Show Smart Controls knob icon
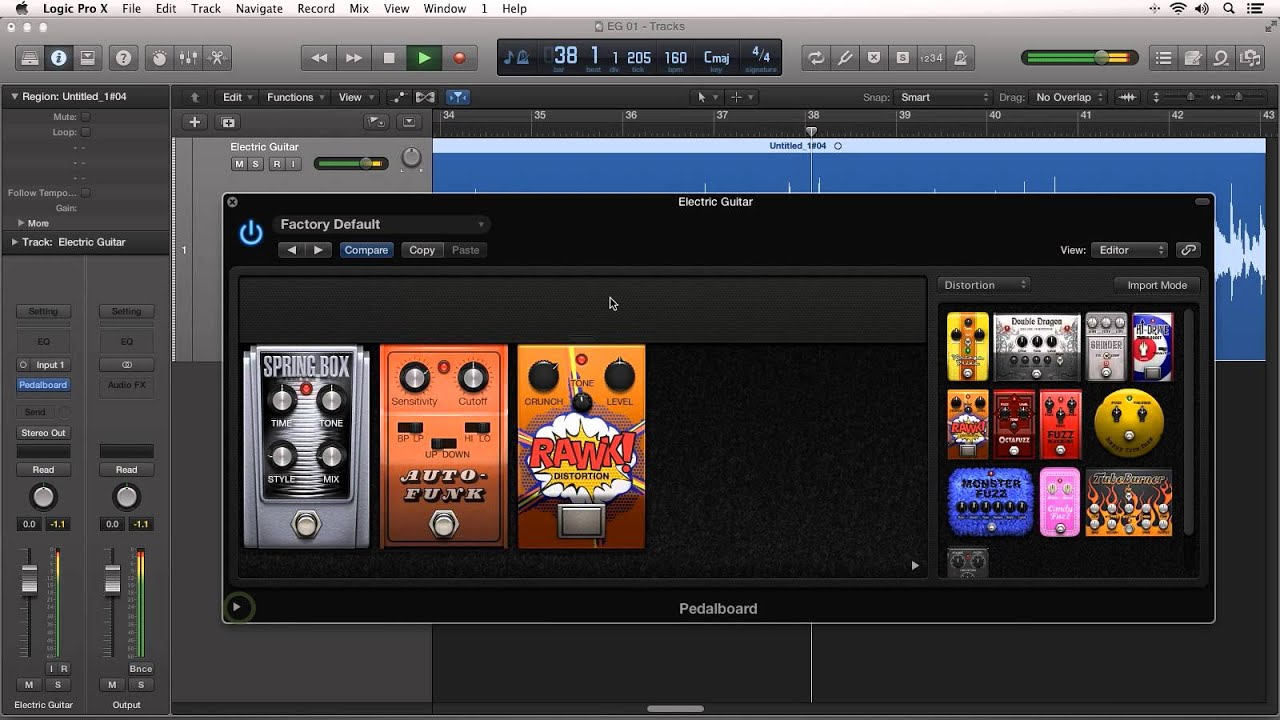Viewport: 1280px width, 720px height. click(x=159, y=58)
